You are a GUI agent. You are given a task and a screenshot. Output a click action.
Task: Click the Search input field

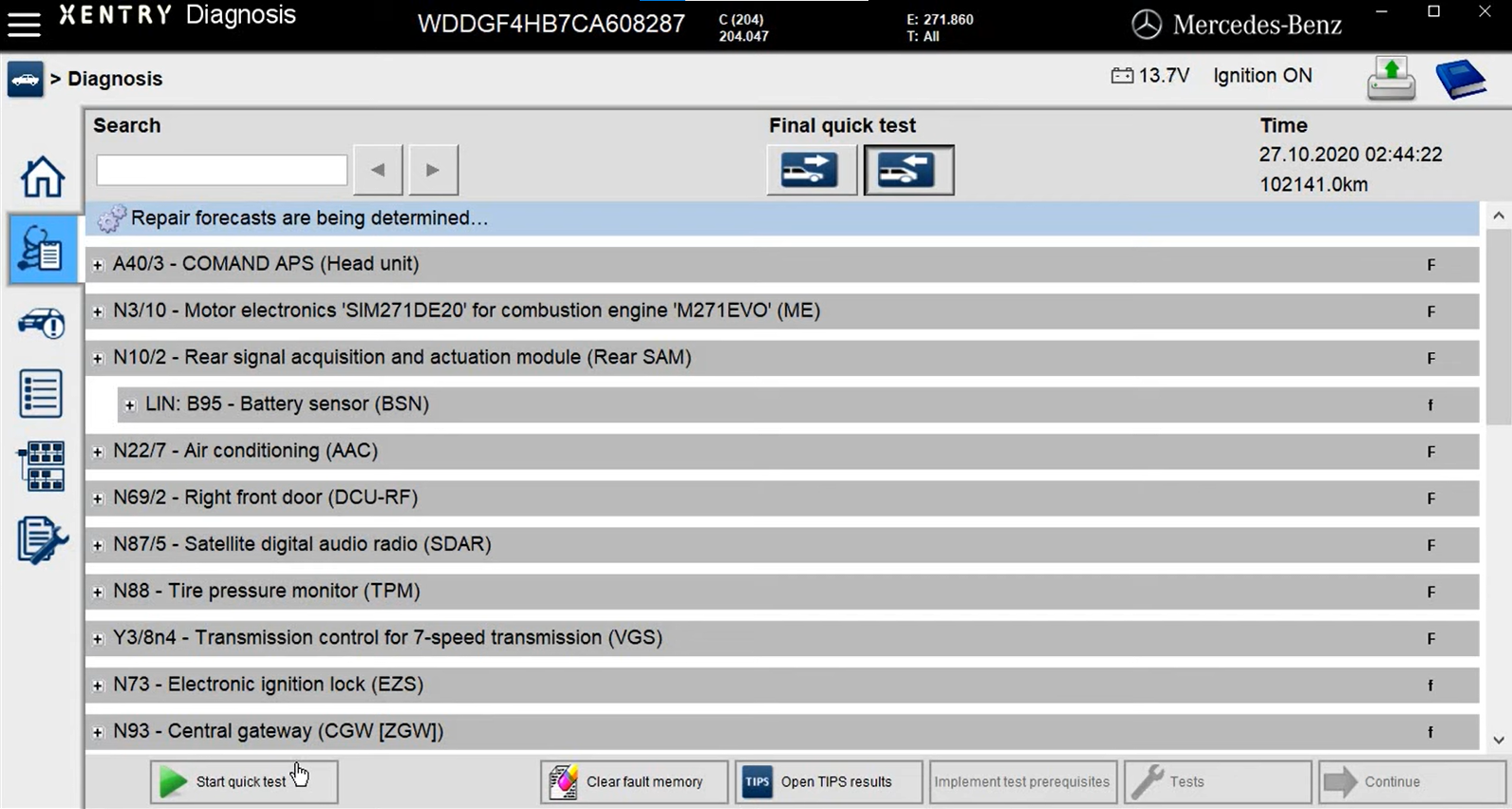(221, 170)
